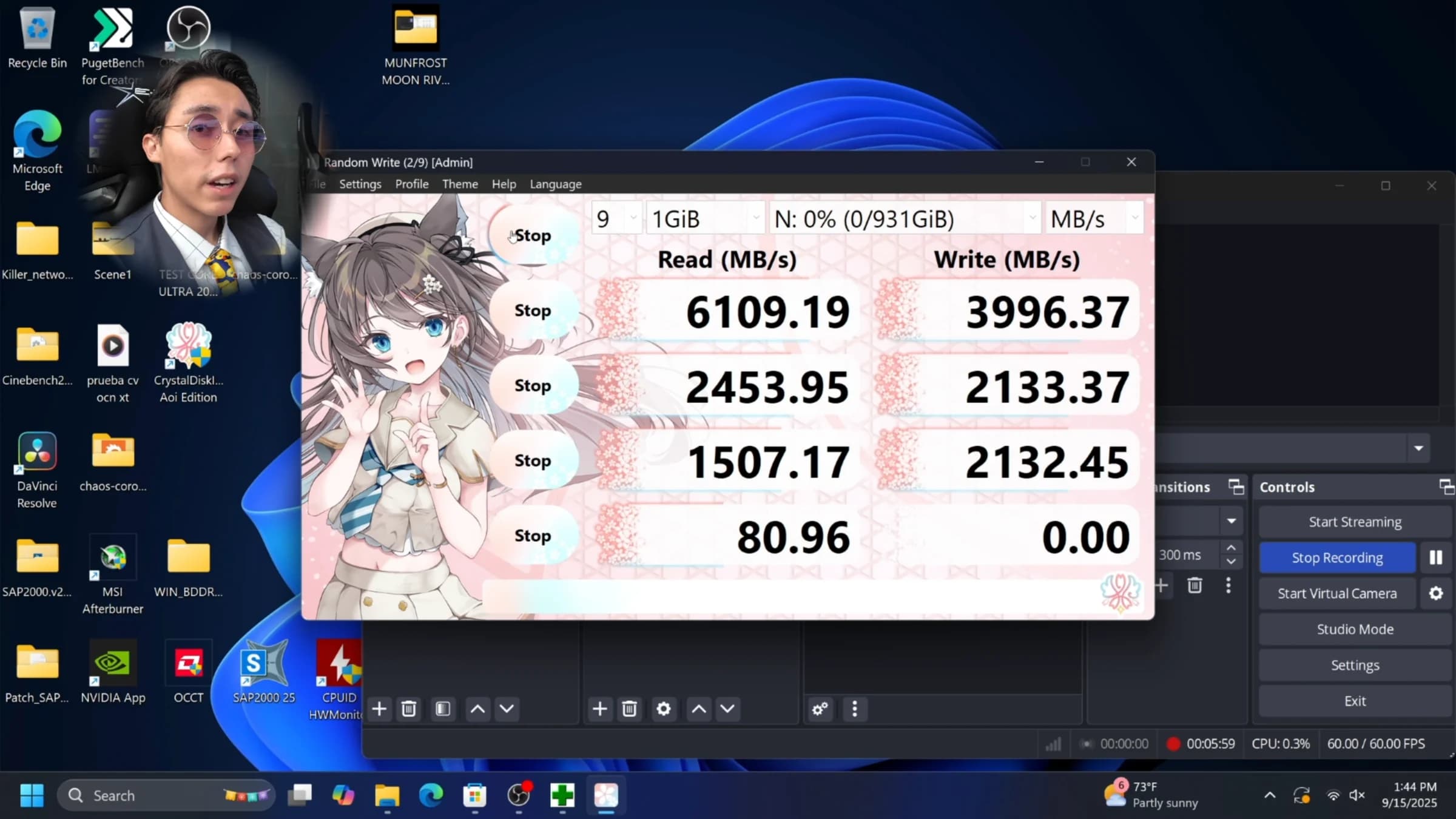Click Exit button in OBS controls
Screen dimensions: 1456x819
[1355, 701]
